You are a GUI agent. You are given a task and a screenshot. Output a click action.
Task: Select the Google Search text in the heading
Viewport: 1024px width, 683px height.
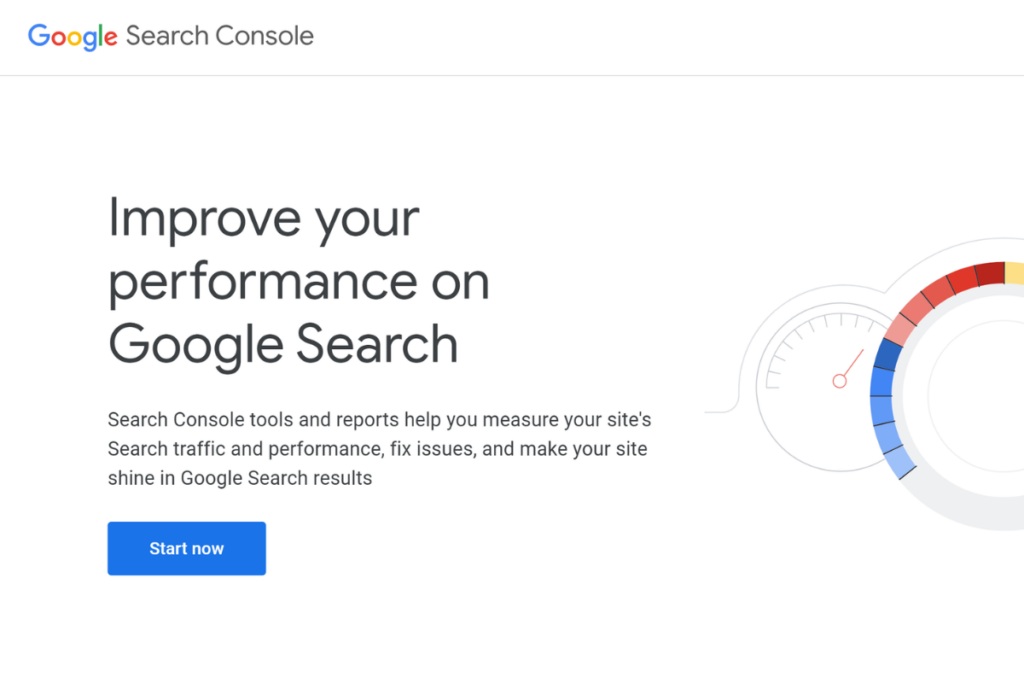[283, 345]
